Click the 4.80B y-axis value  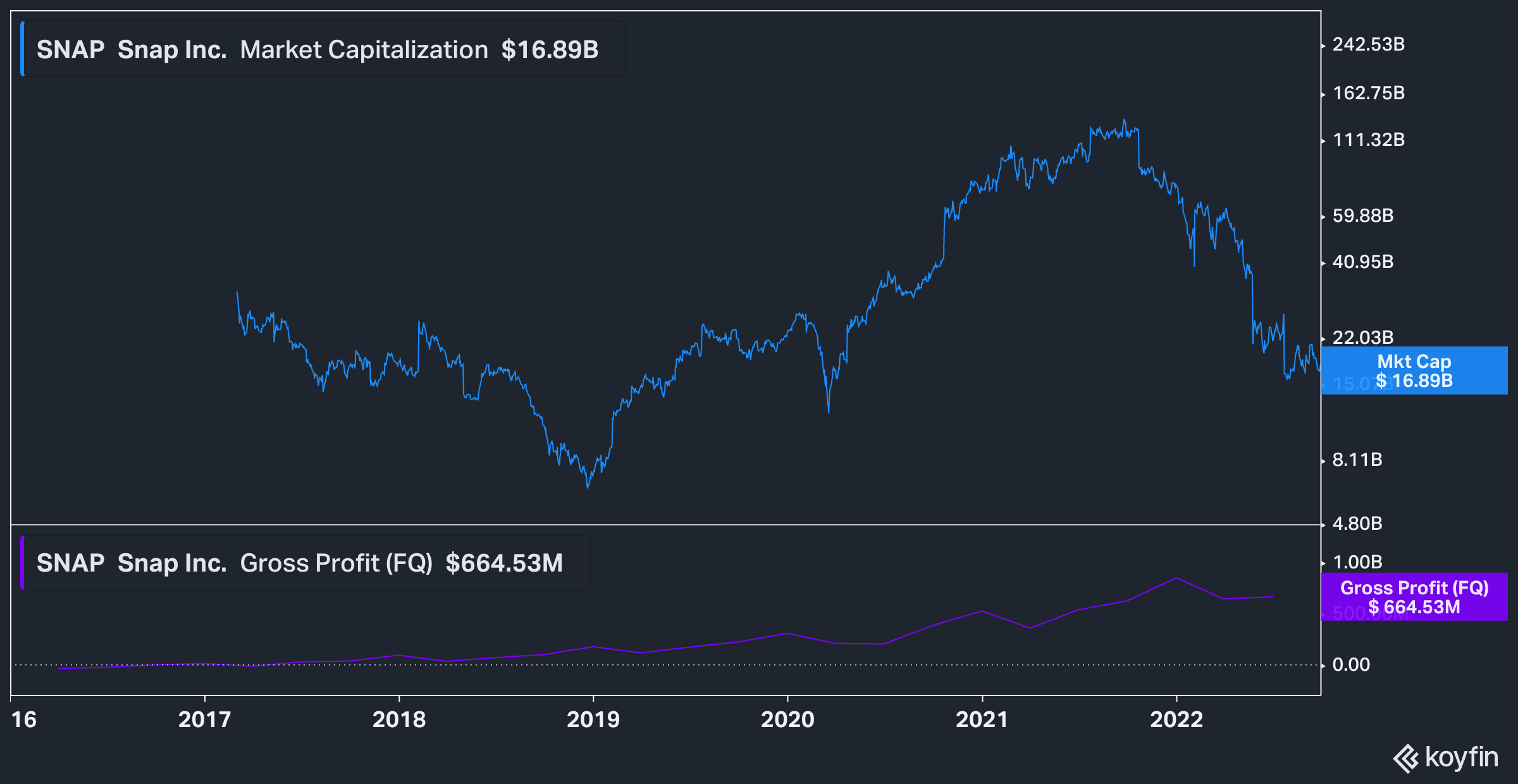(1357, 524)
